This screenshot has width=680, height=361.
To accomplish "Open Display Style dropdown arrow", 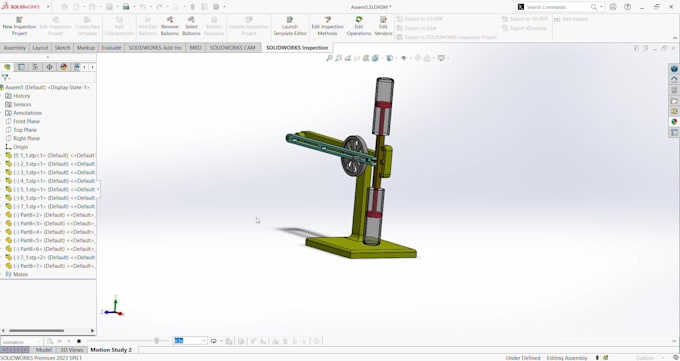I will pyautogui.click(x=395, y=58).
